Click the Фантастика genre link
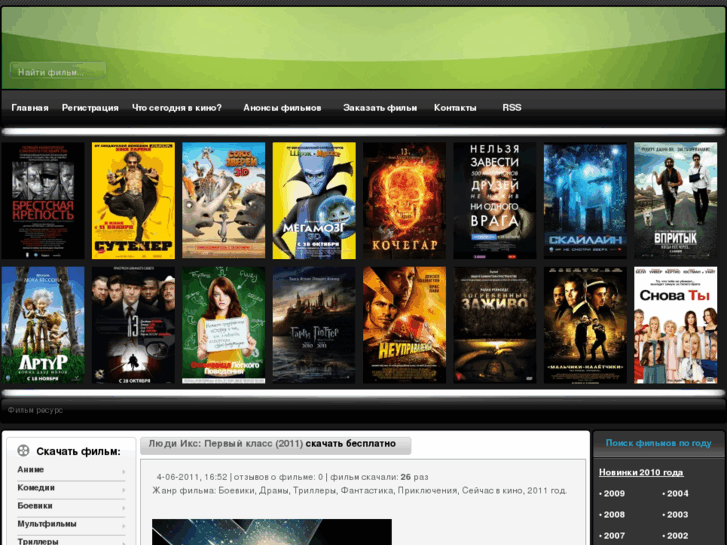 pyautogui.click(x=367, y=490)
